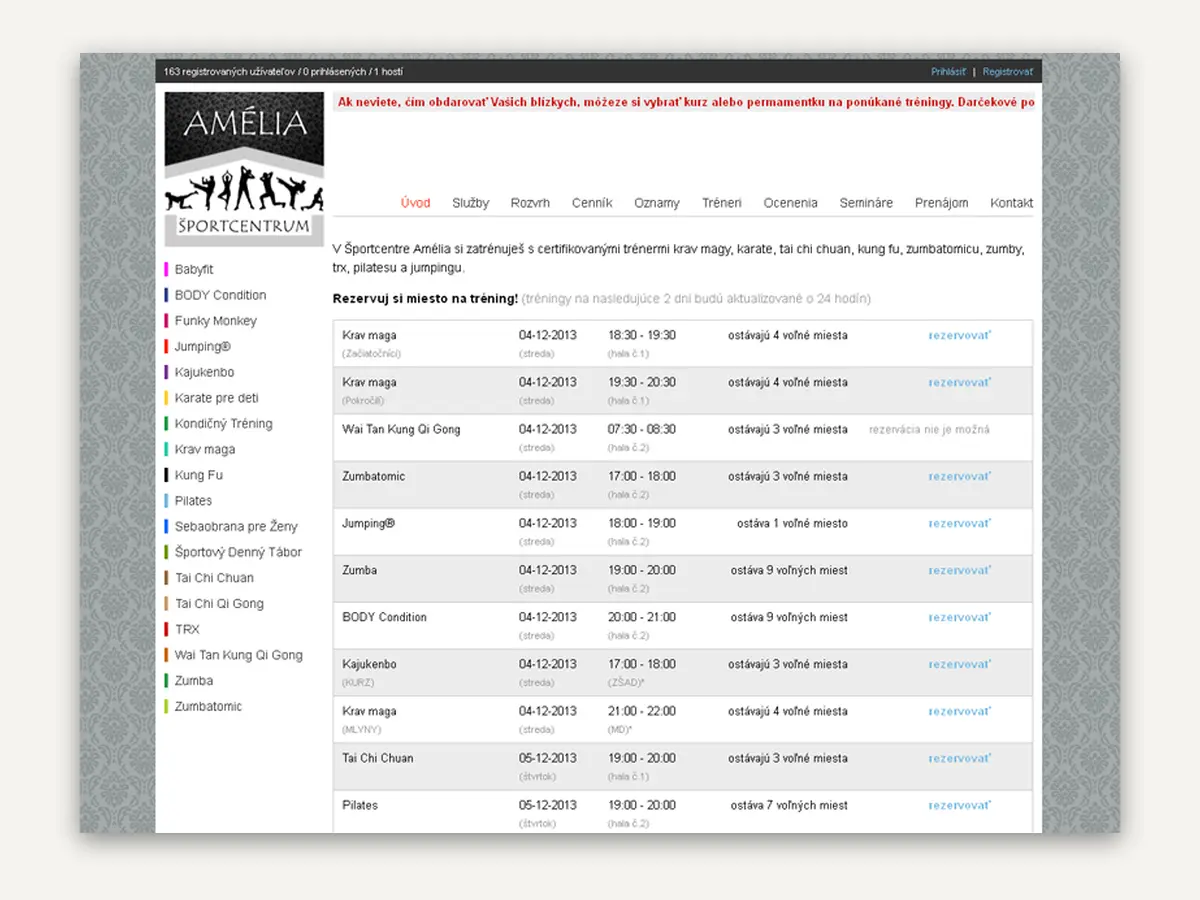Screen dimensions: 1200x900
Task: Open the Prenájom menu item
Action: tap(941, 203)
